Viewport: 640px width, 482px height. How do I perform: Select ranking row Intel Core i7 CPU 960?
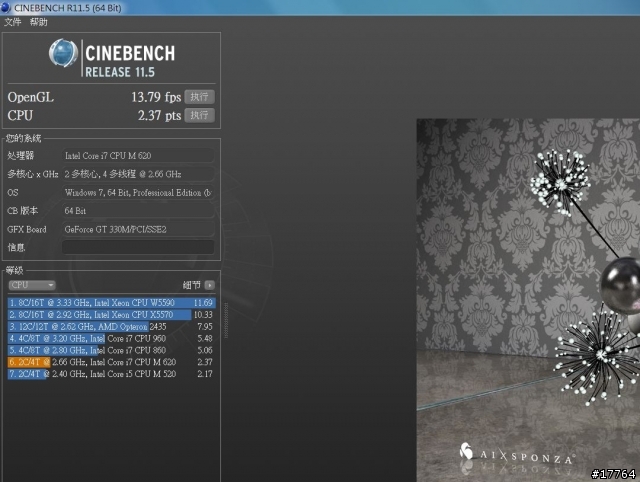pos(111,338)
